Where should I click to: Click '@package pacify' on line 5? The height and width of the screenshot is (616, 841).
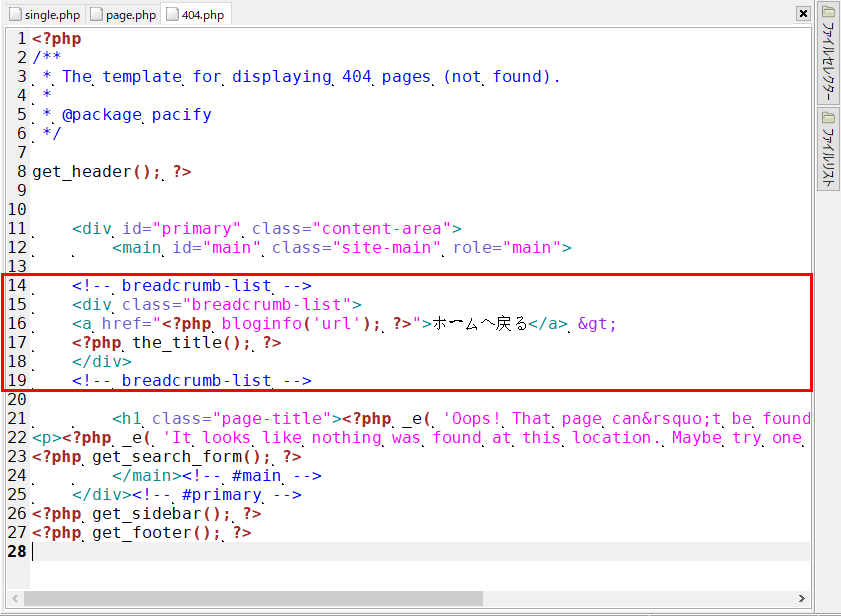(137, 114)
